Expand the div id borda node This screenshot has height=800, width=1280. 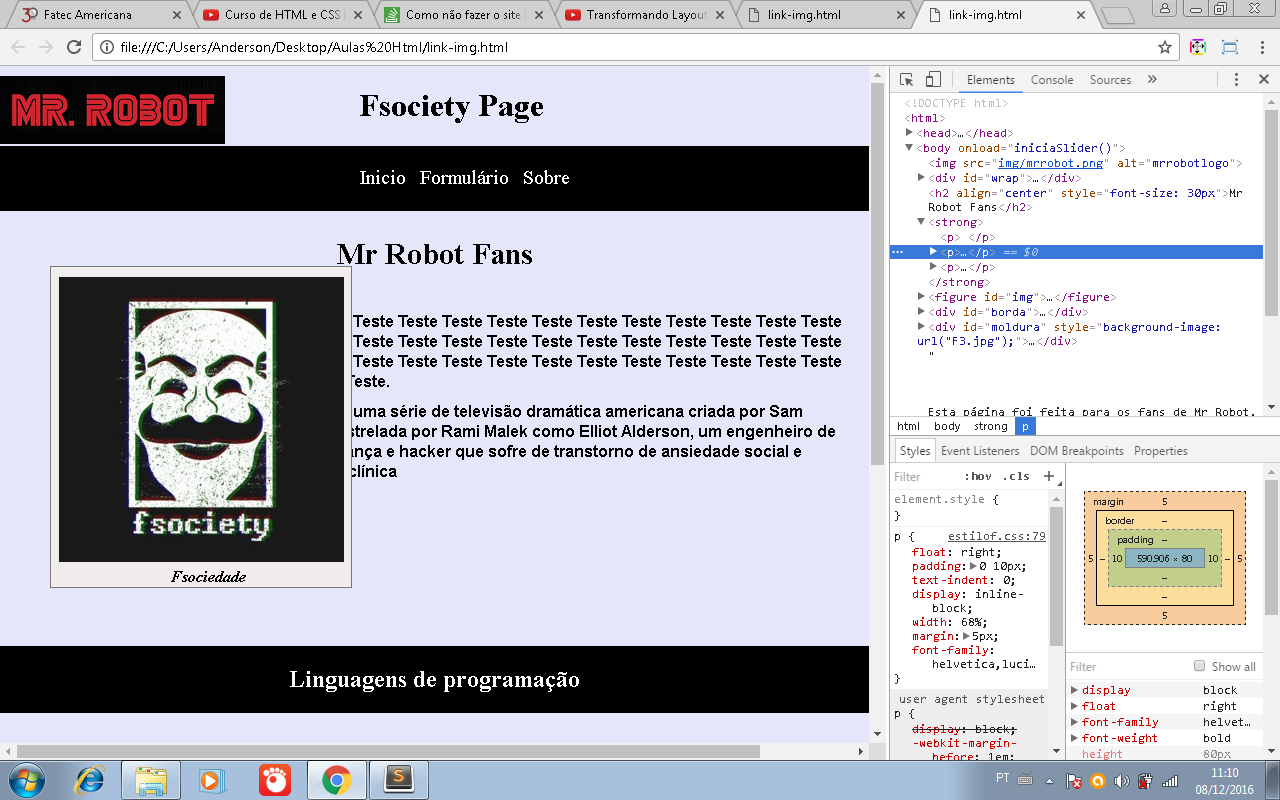click(921, 312)
